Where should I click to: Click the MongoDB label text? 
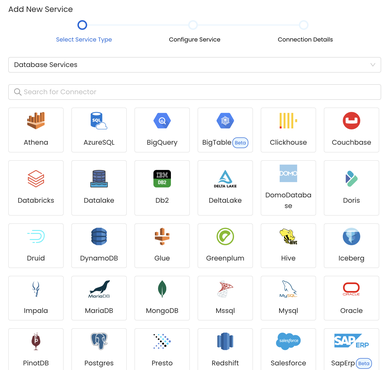point(162,310)
